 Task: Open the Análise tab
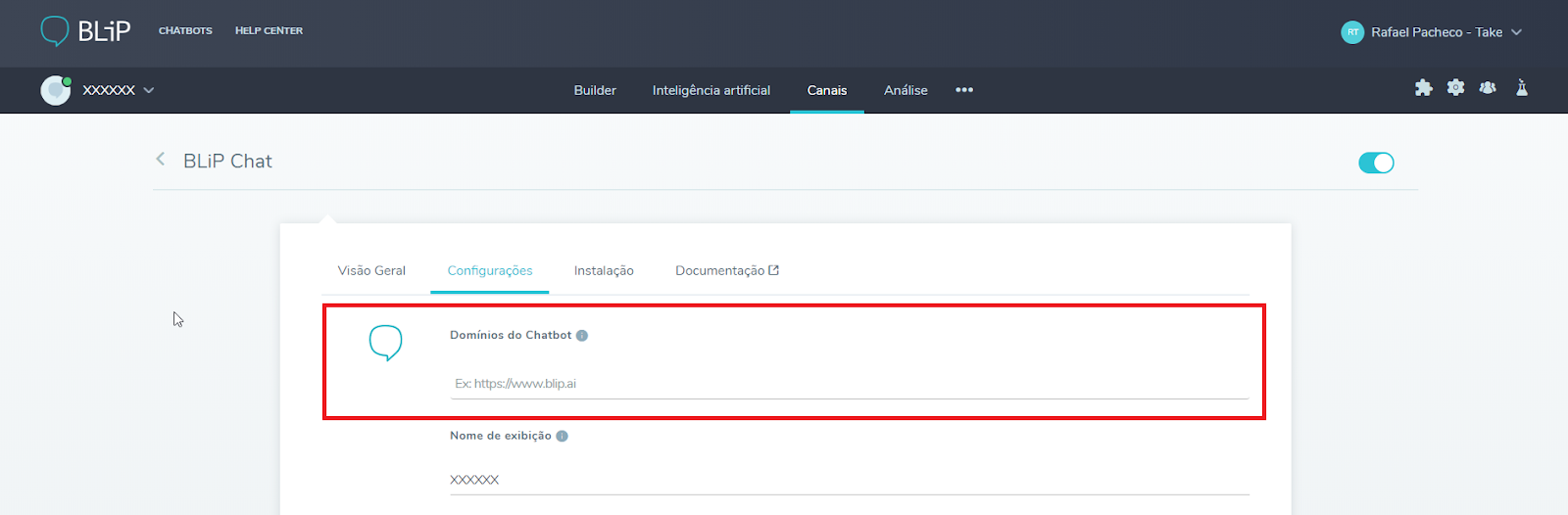point(906,90)
